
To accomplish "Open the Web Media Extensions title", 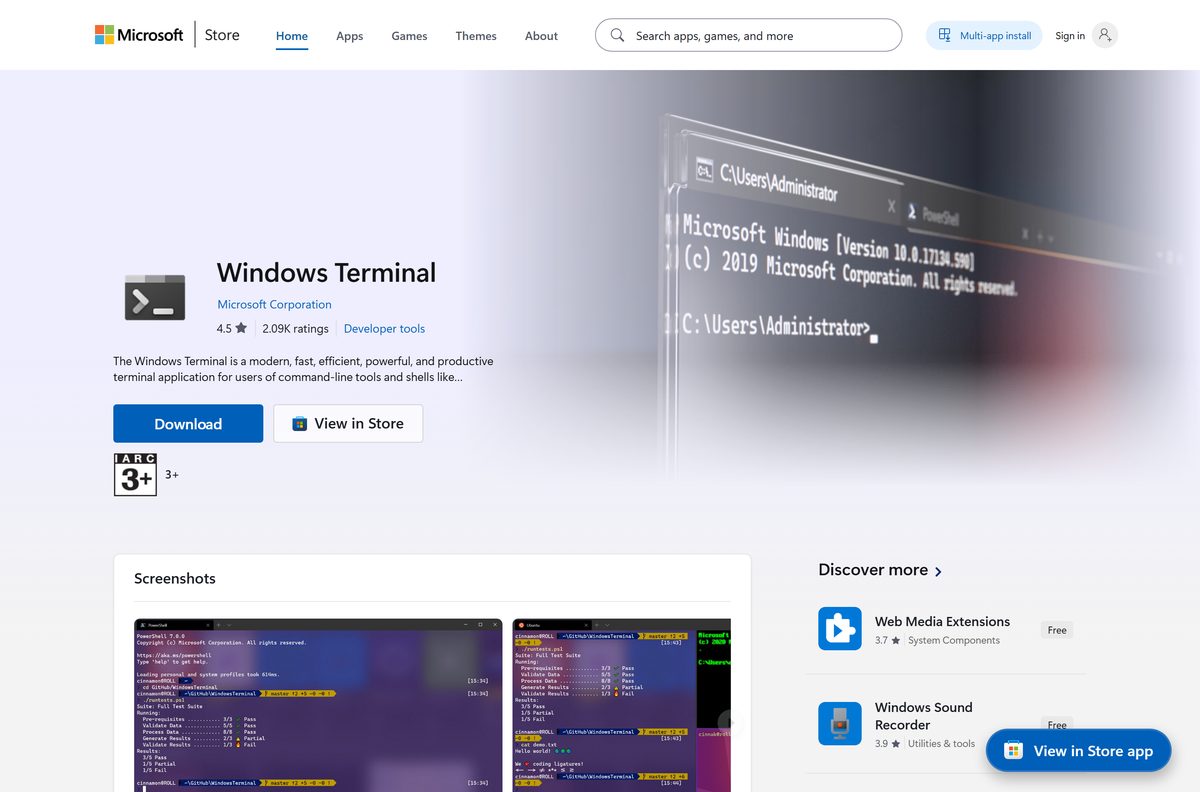I will [x=942, y=621].
